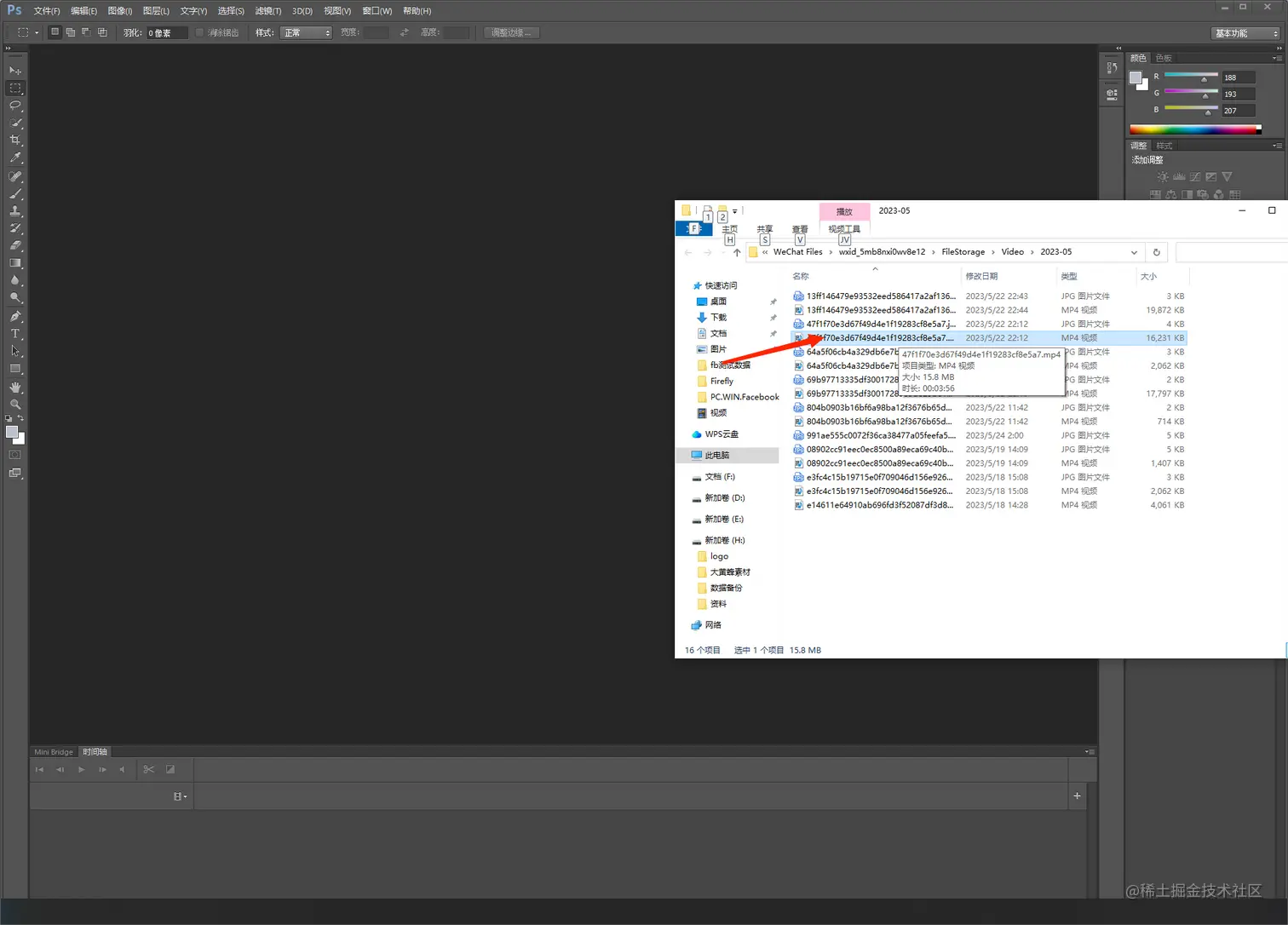Image resolution: width=1288 pixels, height=925 pixels.
Task: Change the screen mode
Action: 15,474
